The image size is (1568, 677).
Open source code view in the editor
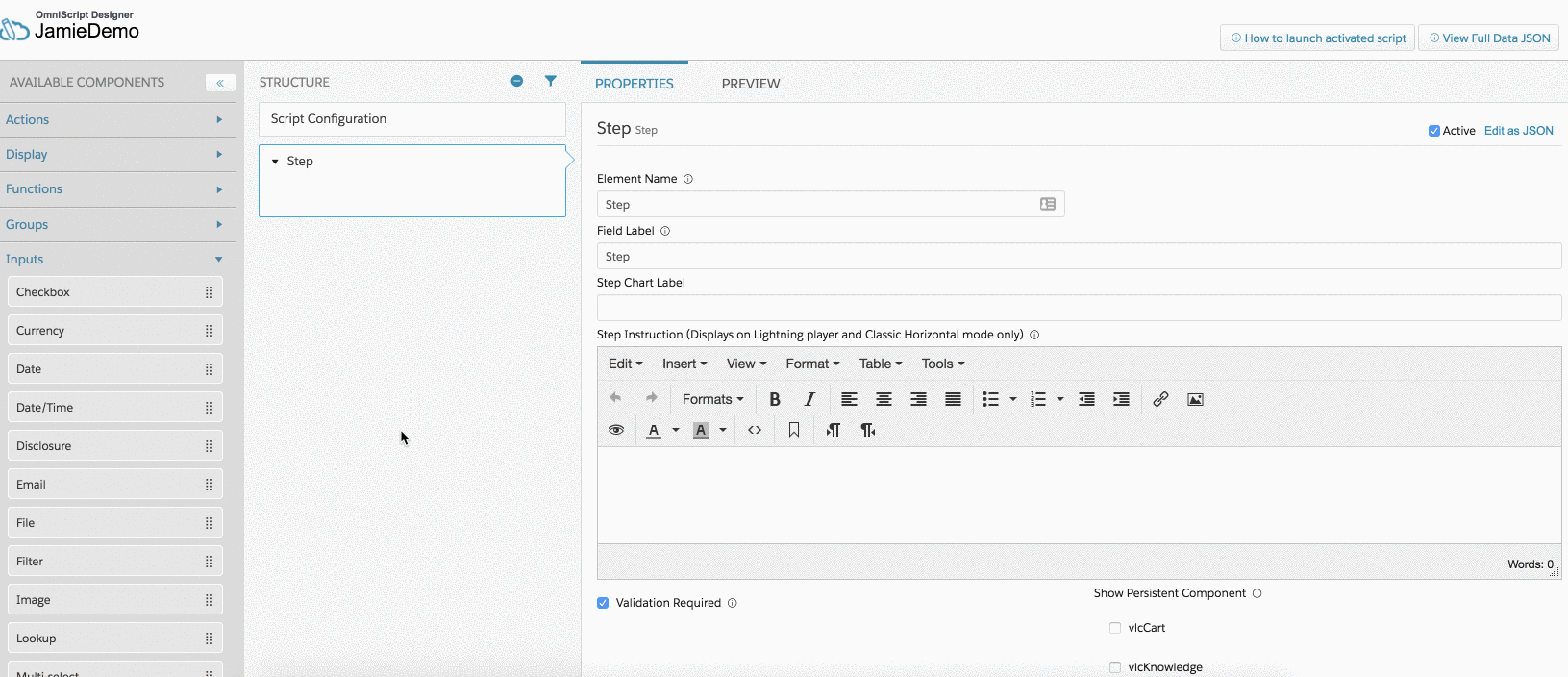755,430
